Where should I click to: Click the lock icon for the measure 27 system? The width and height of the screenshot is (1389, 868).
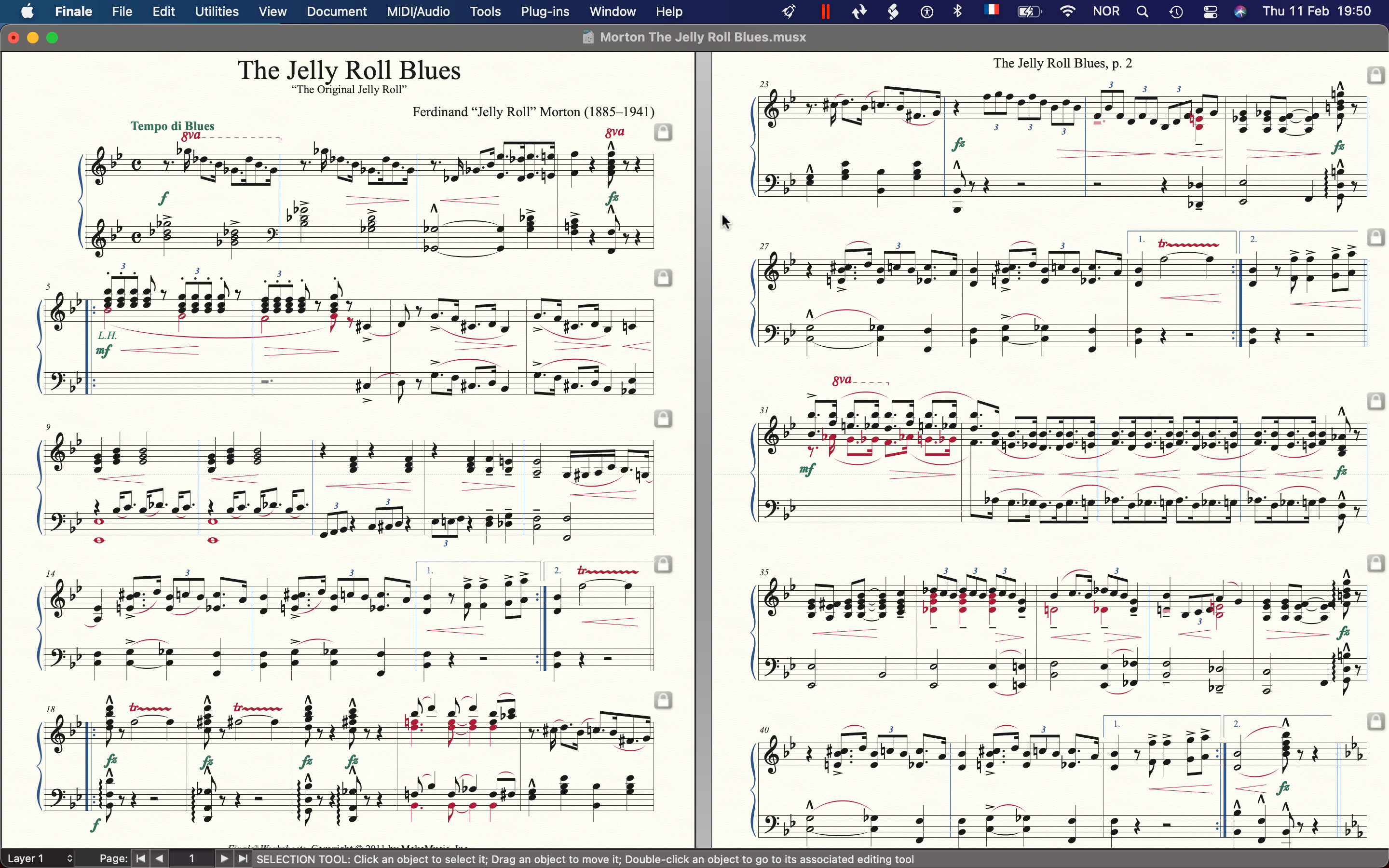pos(1377,237)
